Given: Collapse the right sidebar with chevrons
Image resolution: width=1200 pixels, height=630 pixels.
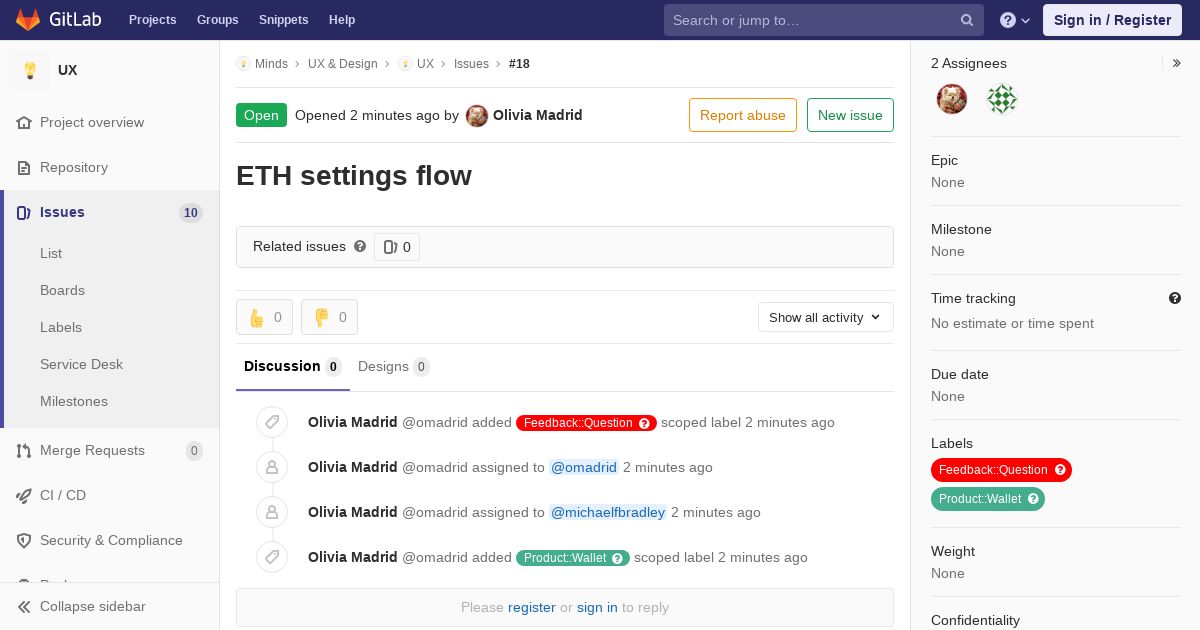Looking at the screenshot, I should (x=1177, y=63).
